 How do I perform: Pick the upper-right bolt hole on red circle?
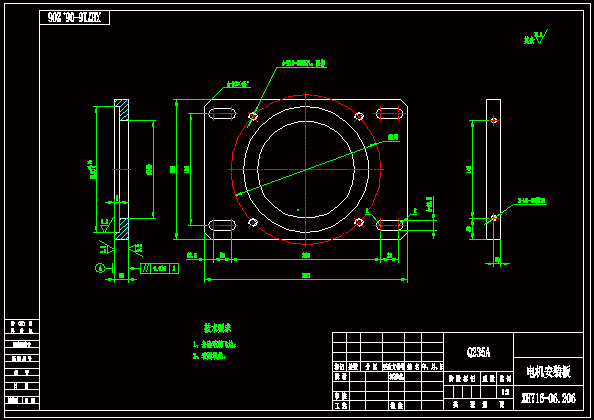pos(359,116)
